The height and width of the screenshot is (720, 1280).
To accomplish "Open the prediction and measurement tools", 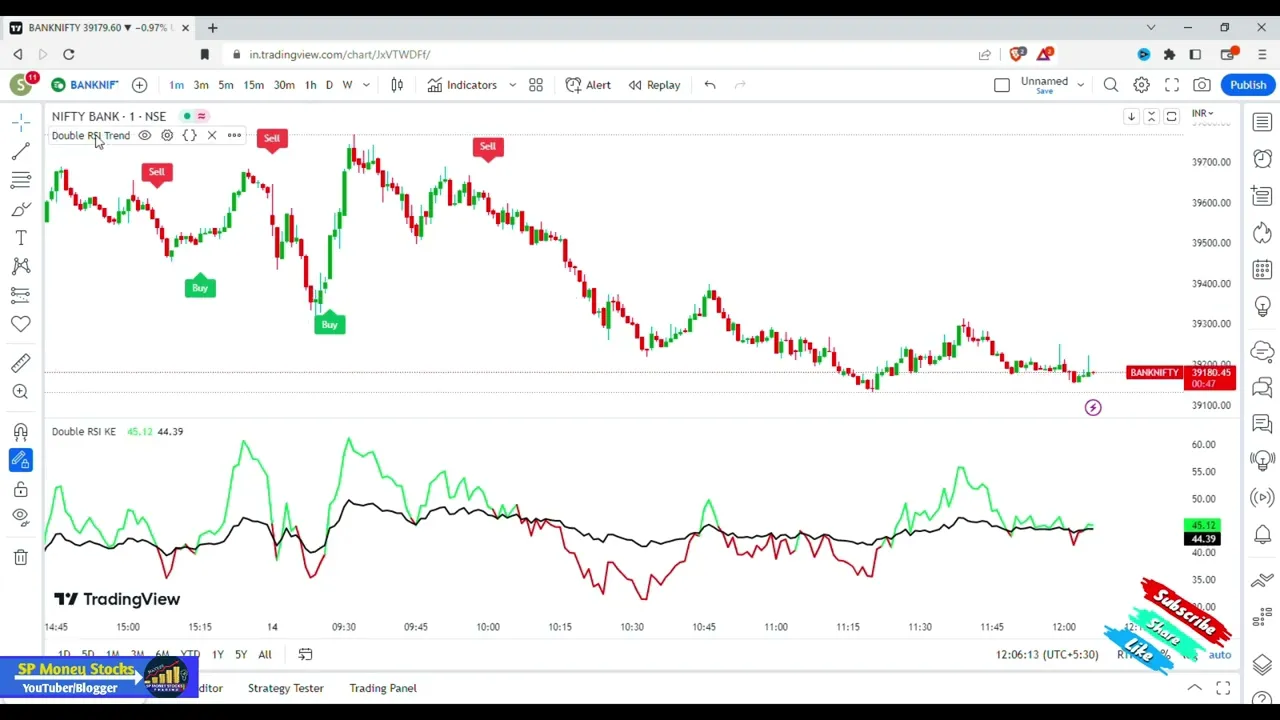I will coord(20,295).
